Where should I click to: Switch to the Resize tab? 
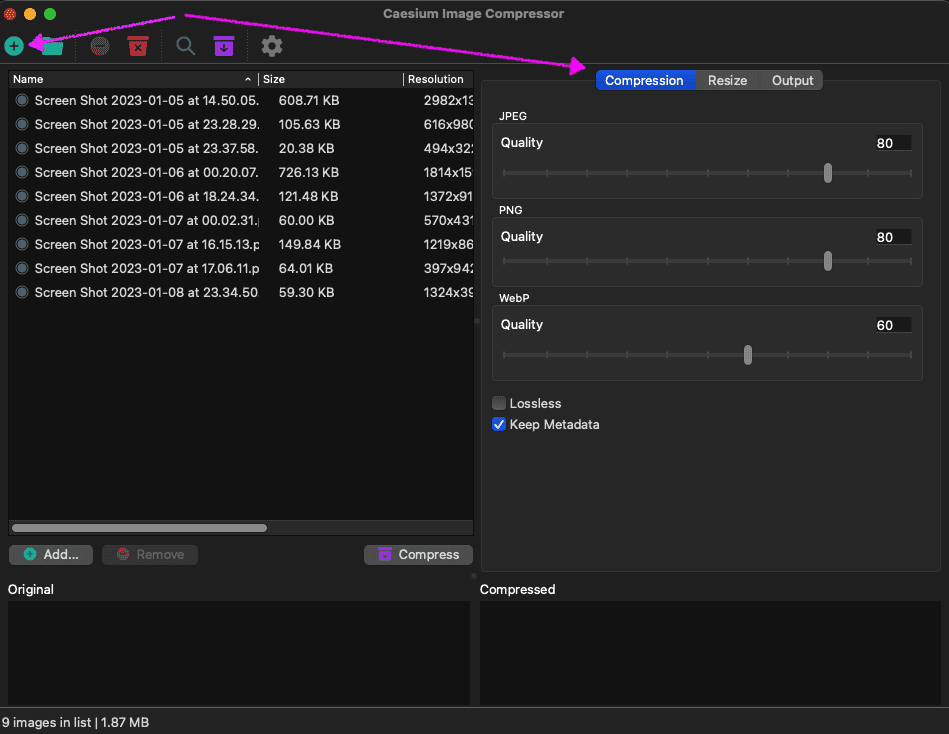[x=727, y=81]
